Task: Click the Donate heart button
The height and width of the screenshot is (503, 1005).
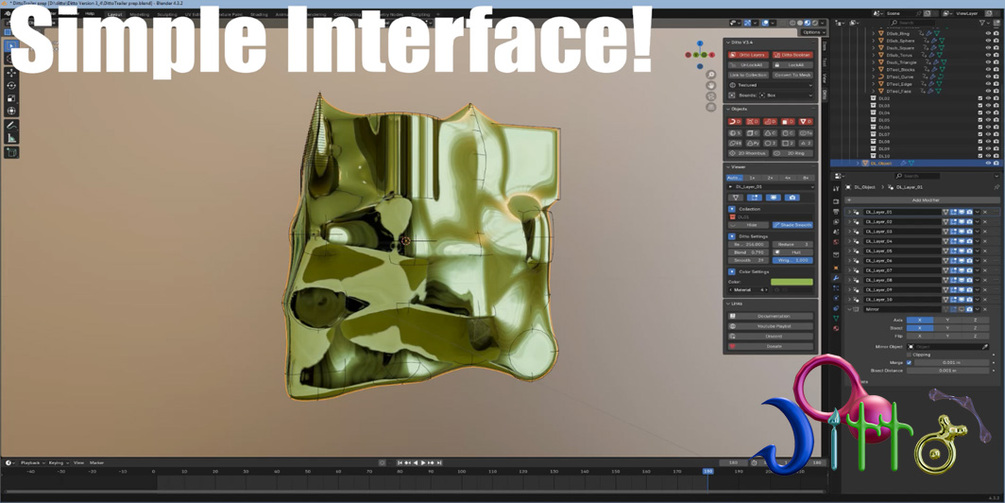Action: click(x=771, y=346)
